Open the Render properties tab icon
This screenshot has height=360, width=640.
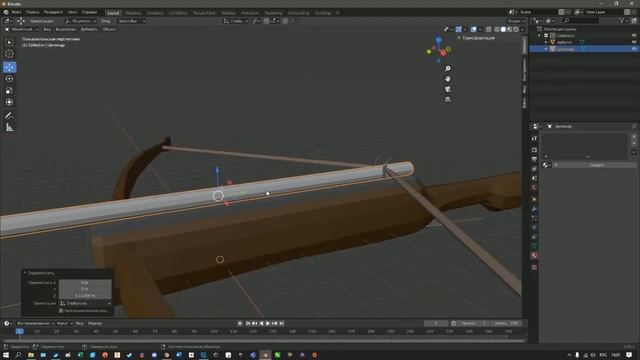point(534,150)
